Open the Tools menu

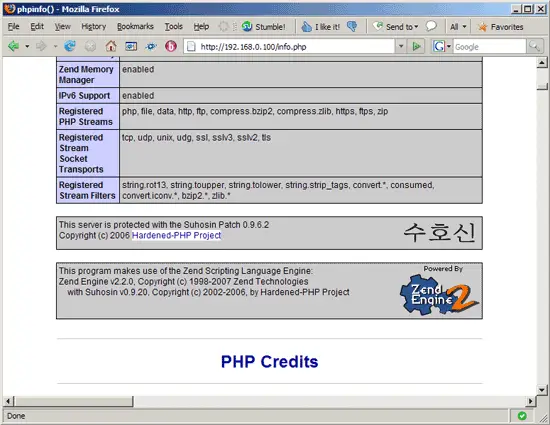tap(174, 27)
